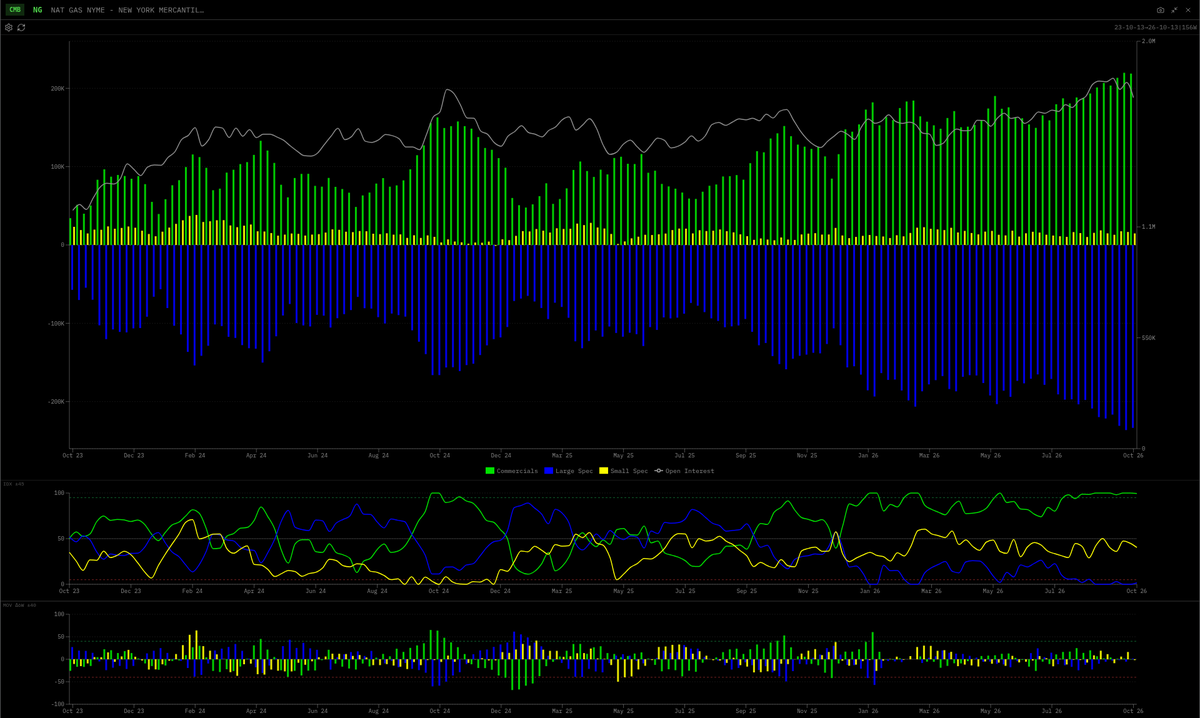This screenshot has height=718, width=1200.
Task: Click the green Commercials legend swatch
Action: 489,470
